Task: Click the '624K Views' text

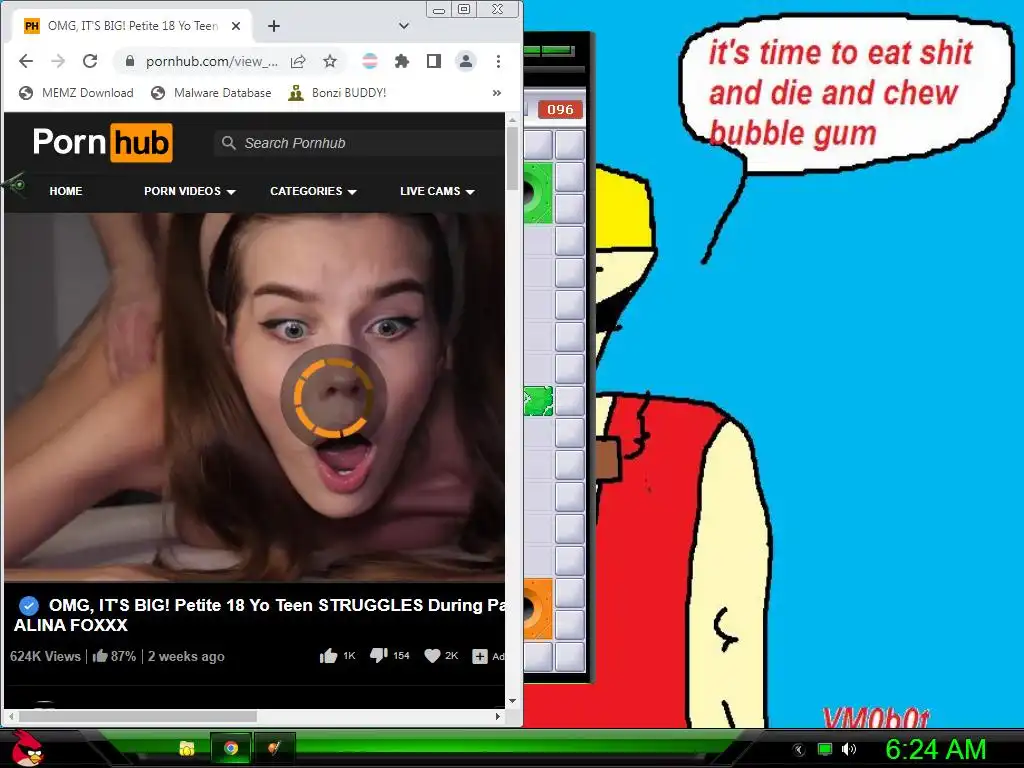Action: 45,656
